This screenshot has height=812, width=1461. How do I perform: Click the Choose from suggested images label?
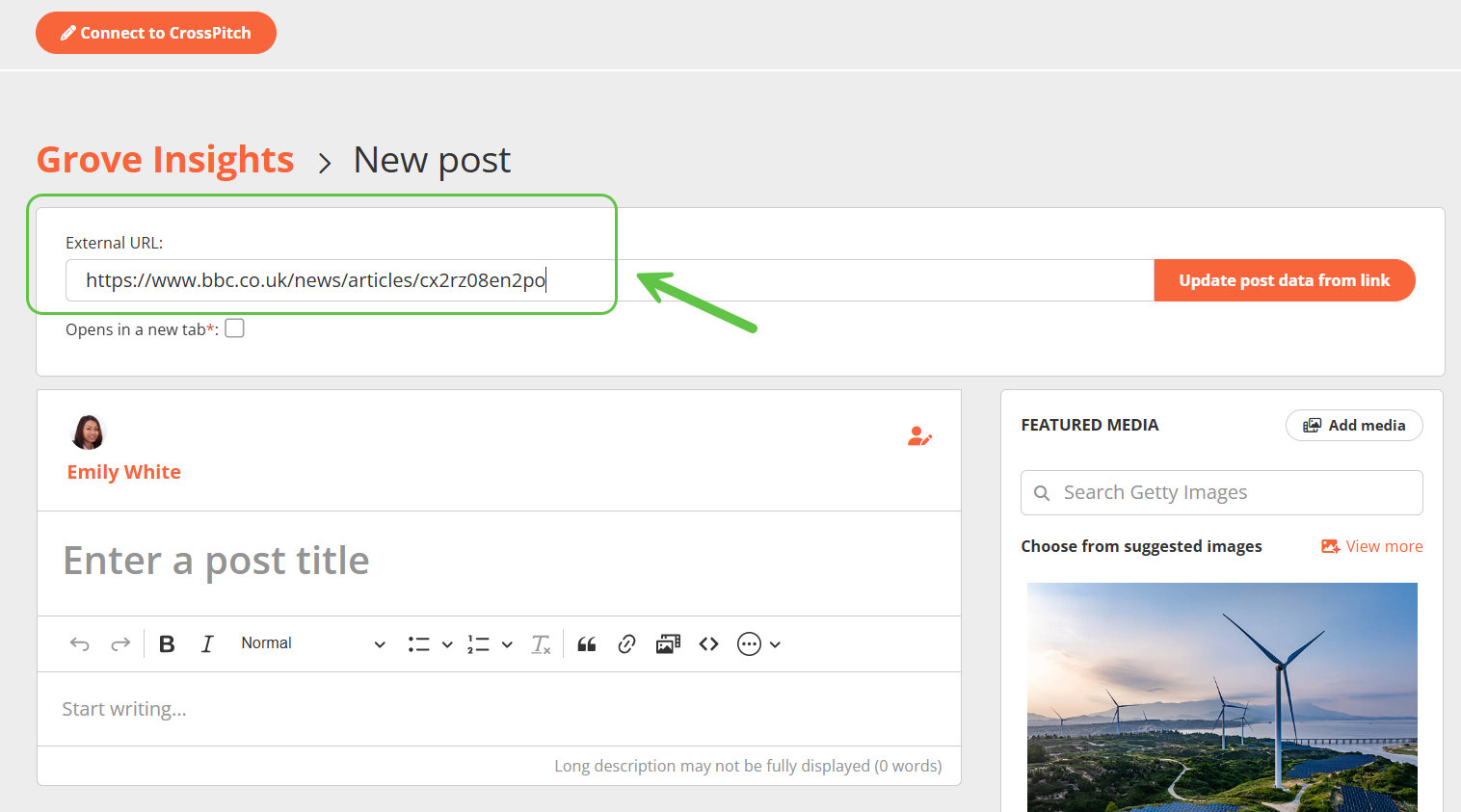click(1141, 546)
